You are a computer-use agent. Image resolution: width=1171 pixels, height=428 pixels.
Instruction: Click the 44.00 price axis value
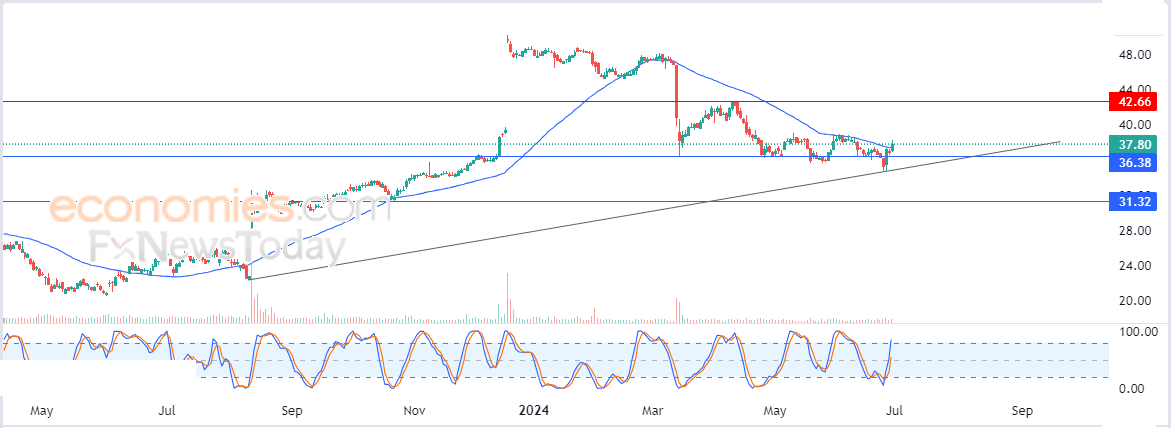1137,88
